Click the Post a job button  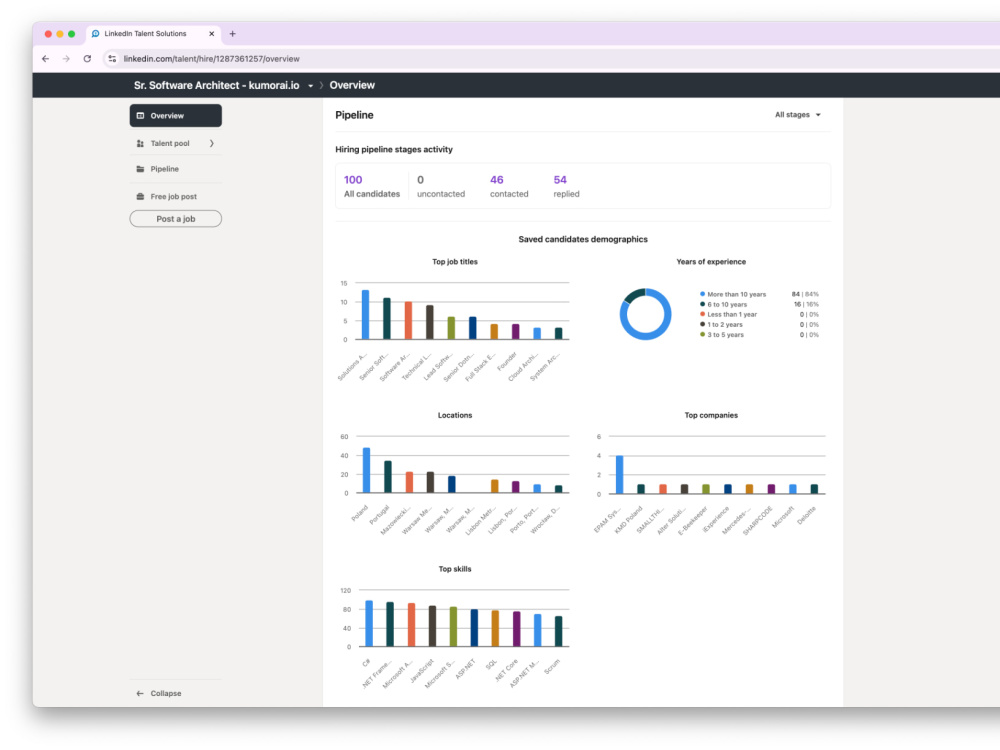[x=175, y=219]
